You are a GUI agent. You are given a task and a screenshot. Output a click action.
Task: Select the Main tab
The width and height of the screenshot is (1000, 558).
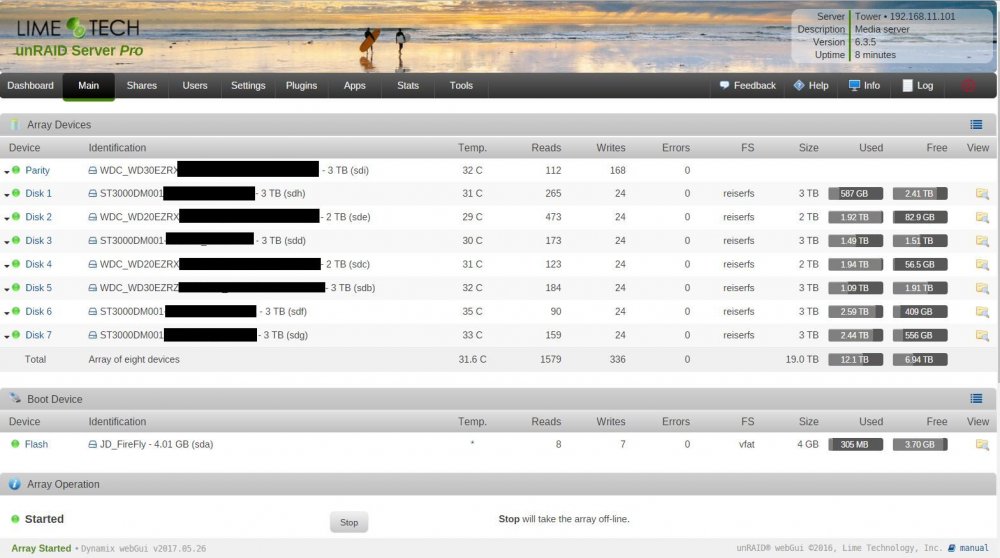[x=89, y=86]
